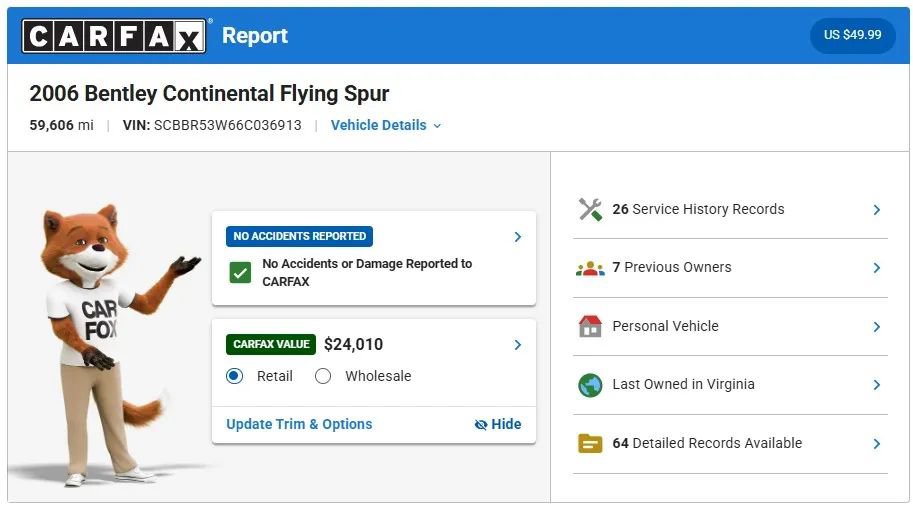The image size is (913, 506).
Task: Hide the CARFAX value card
Action: 498,424
